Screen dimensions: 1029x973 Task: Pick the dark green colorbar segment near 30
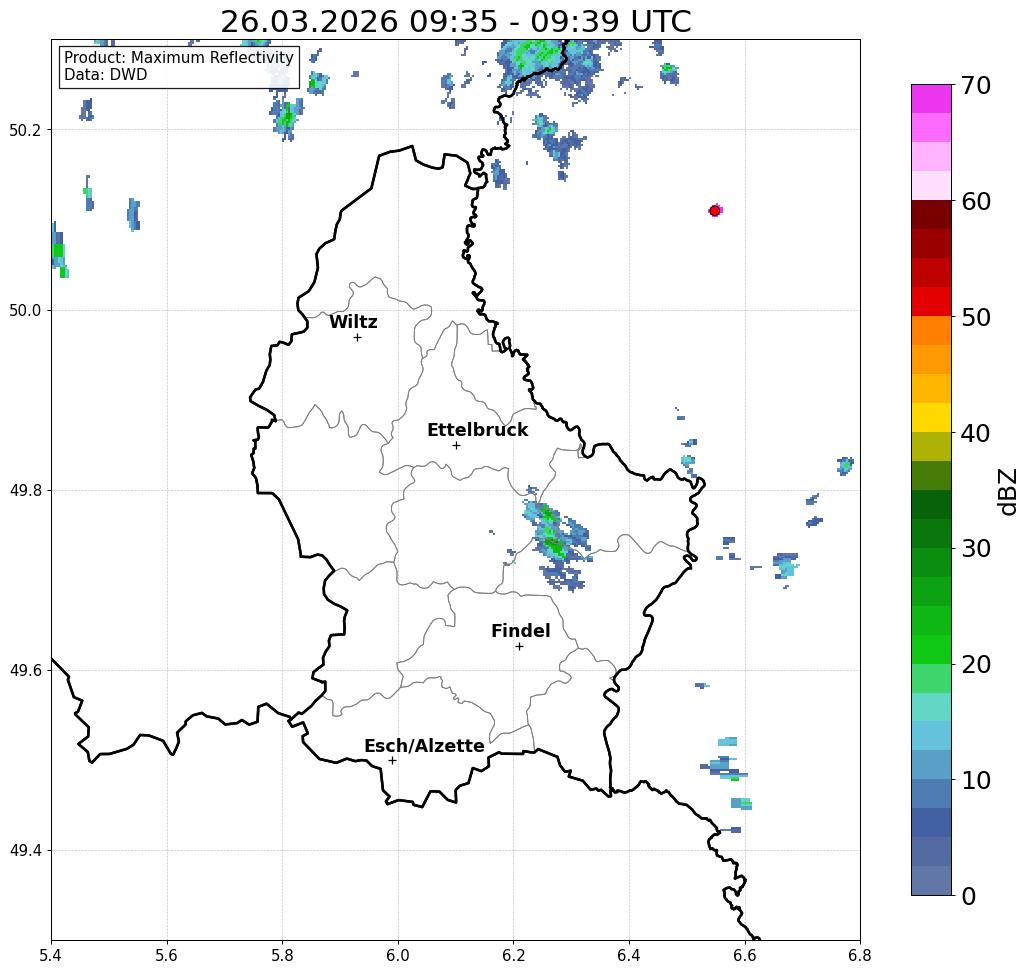pos(931,533)
